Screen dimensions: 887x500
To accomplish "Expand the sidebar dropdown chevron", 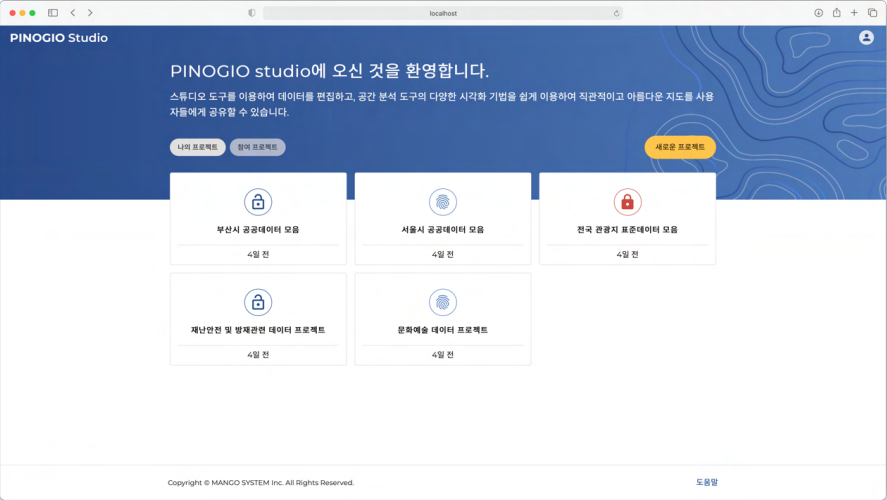I will point(62,13).
